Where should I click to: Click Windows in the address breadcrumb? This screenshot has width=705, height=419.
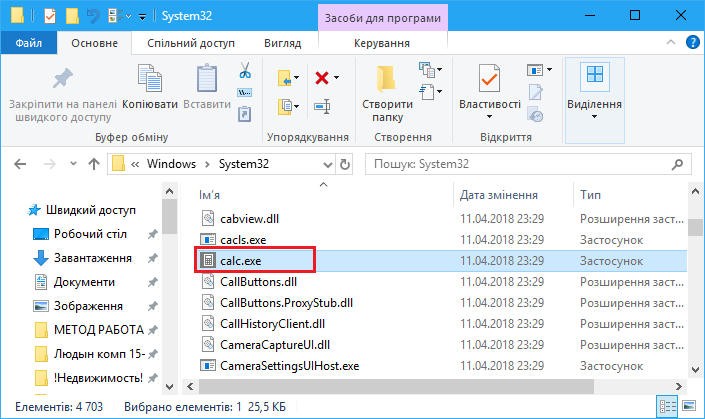tap(171, 164)
